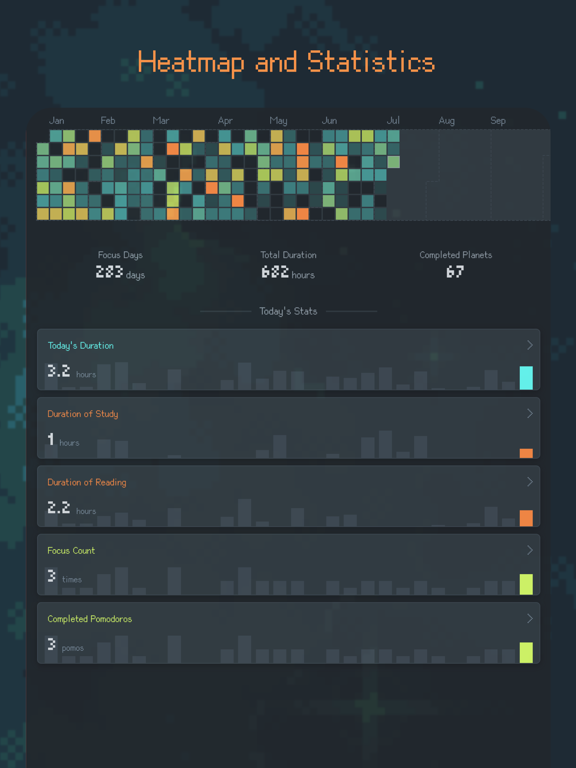Select the last heatmap cell in top row
Viewport: 576px width, 768px height.
coord(393,136)
